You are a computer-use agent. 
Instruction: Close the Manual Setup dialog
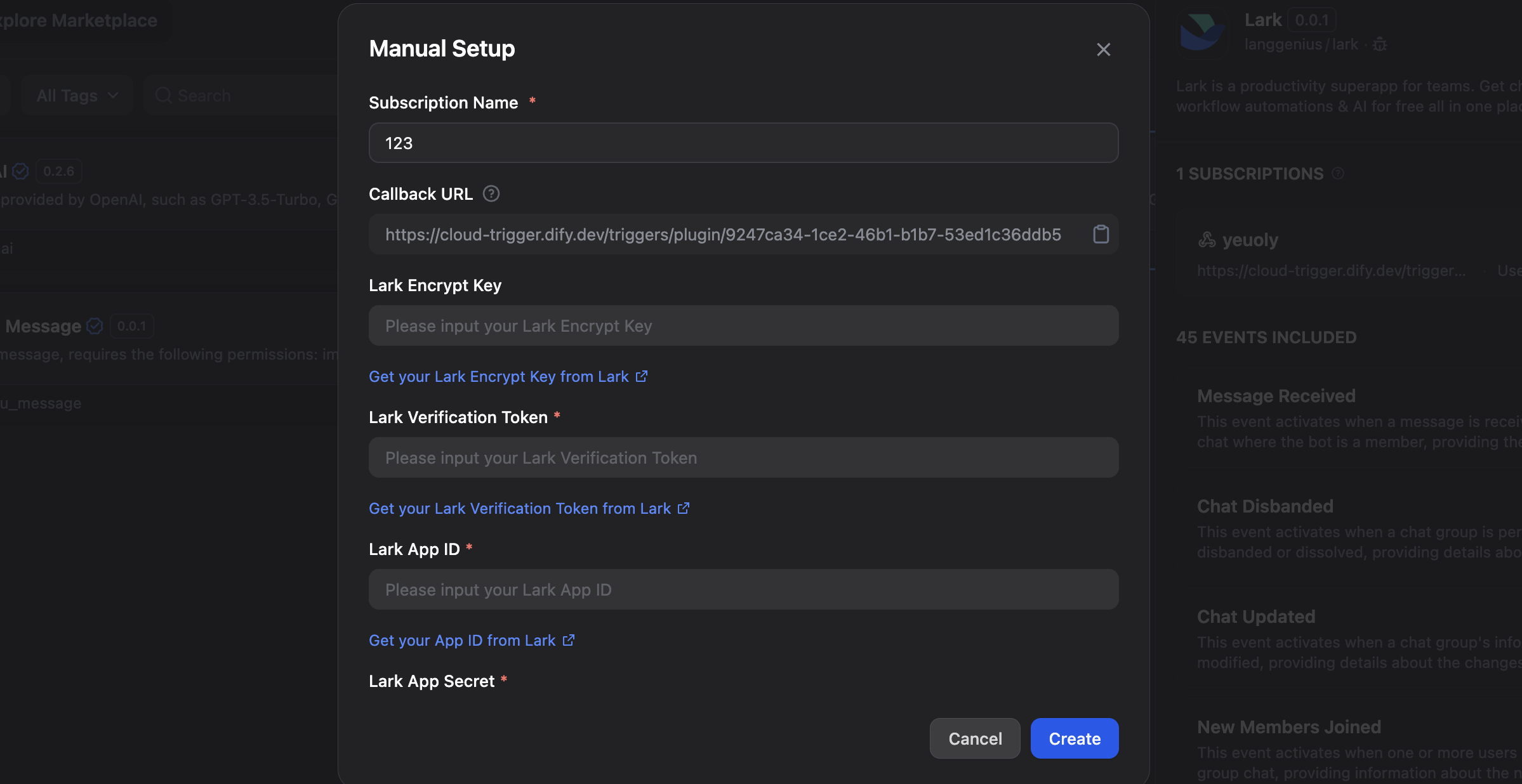(1103, 49)
